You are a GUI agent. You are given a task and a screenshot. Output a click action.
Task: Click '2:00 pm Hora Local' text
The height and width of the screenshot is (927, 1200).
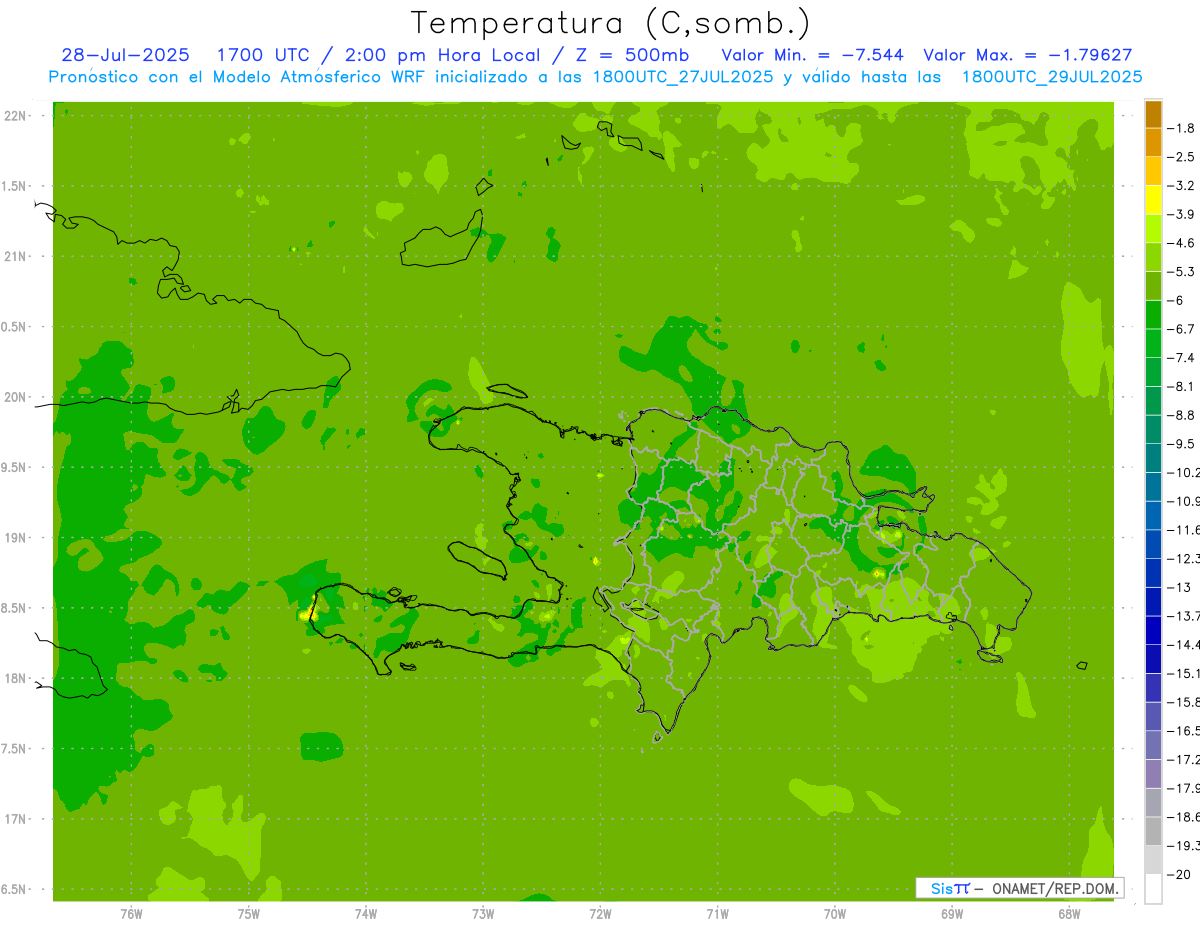pos(443,55)
